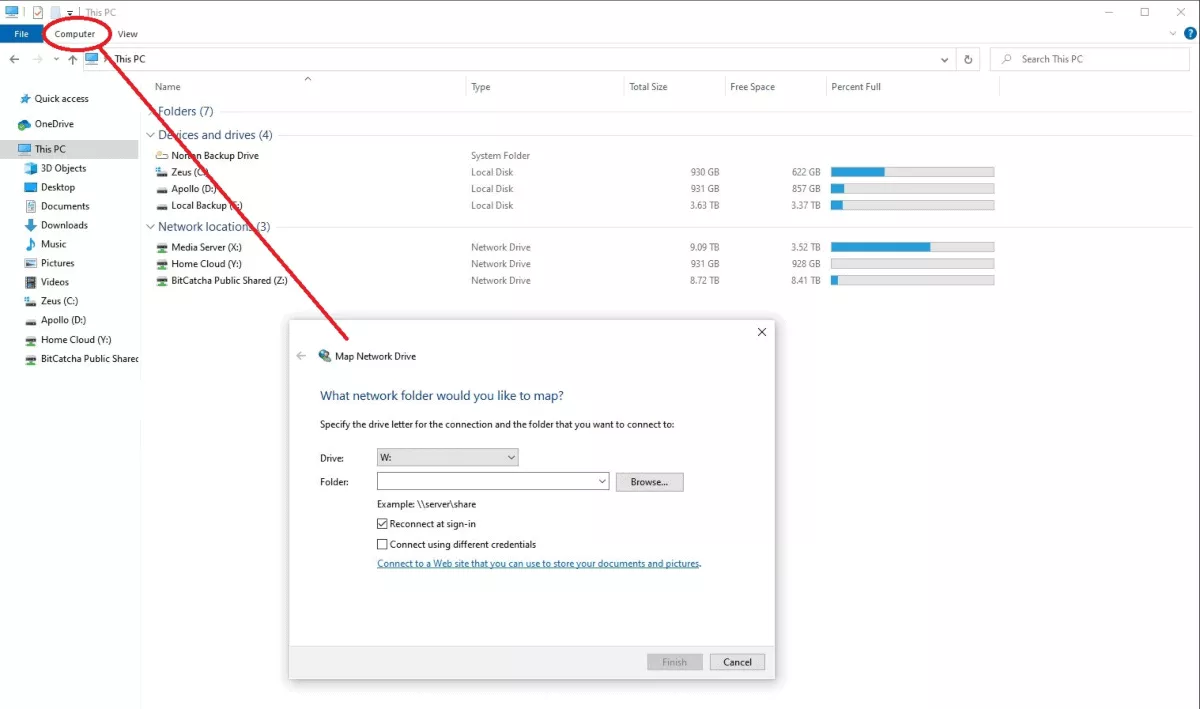Select BitCatcha Public Shared (Z:) list icon

pyautogui.click(x=163, y=281)
